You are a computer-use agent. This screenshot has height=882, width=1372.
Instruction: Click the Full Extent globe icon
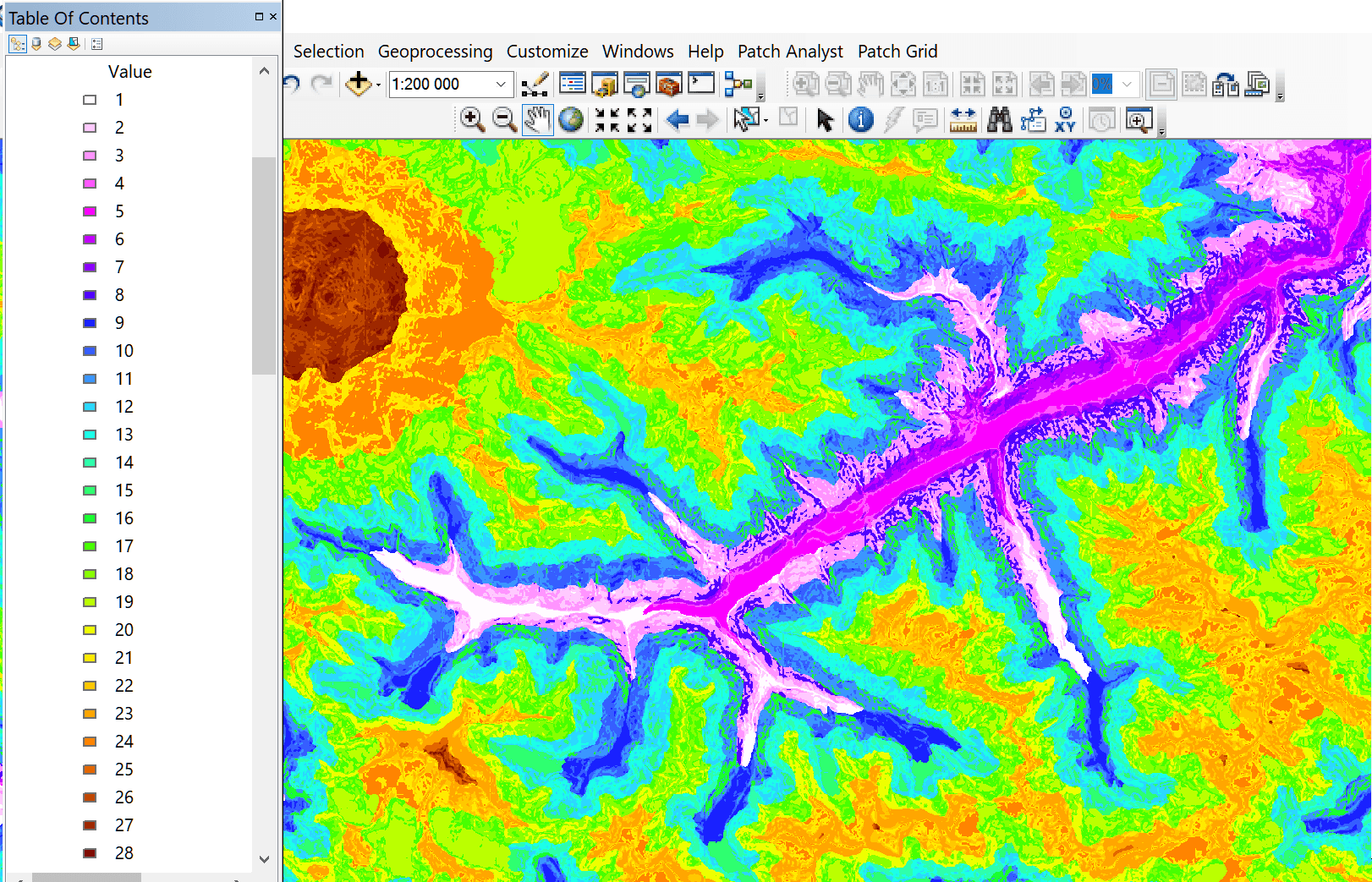coord(571,120)
